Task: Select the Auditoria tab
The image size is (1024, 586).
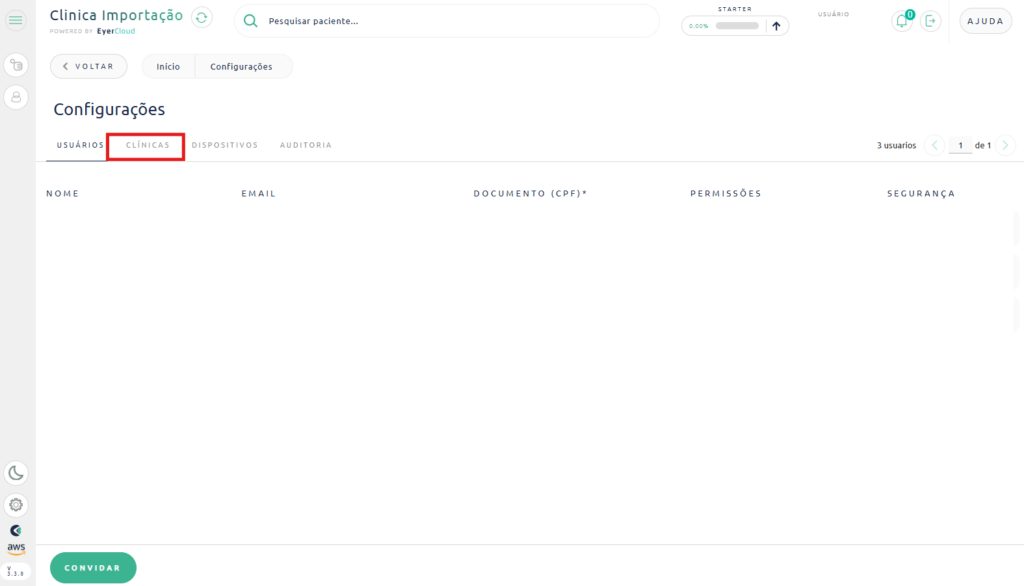Action: coord(305,145)
